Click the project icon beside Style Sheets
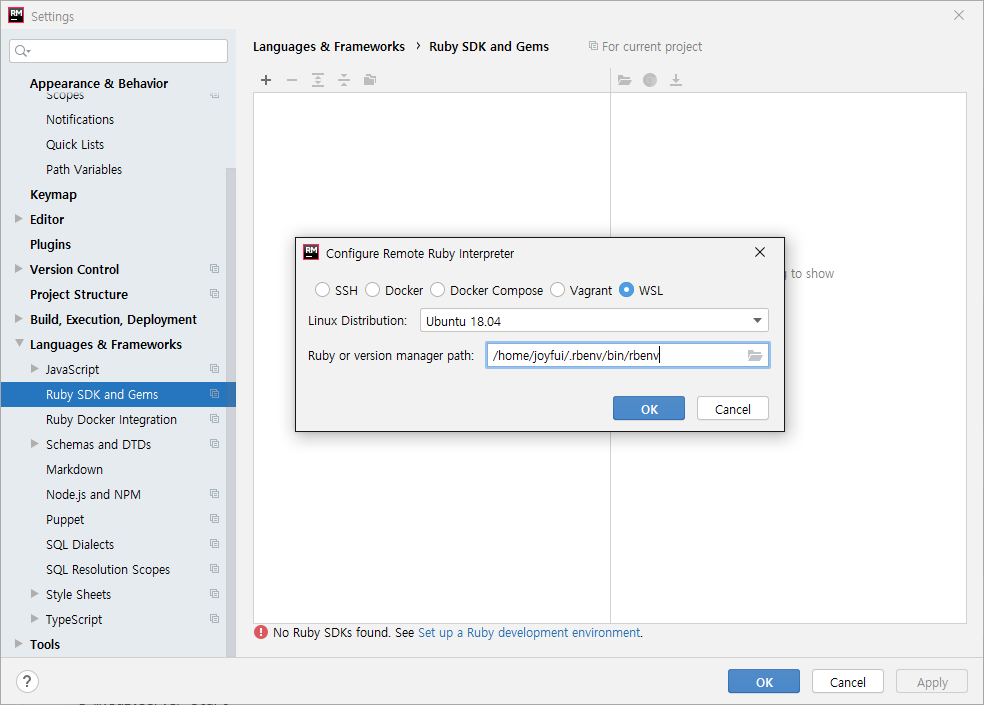This screenshot has width=984, height=705. click(215, 593)
